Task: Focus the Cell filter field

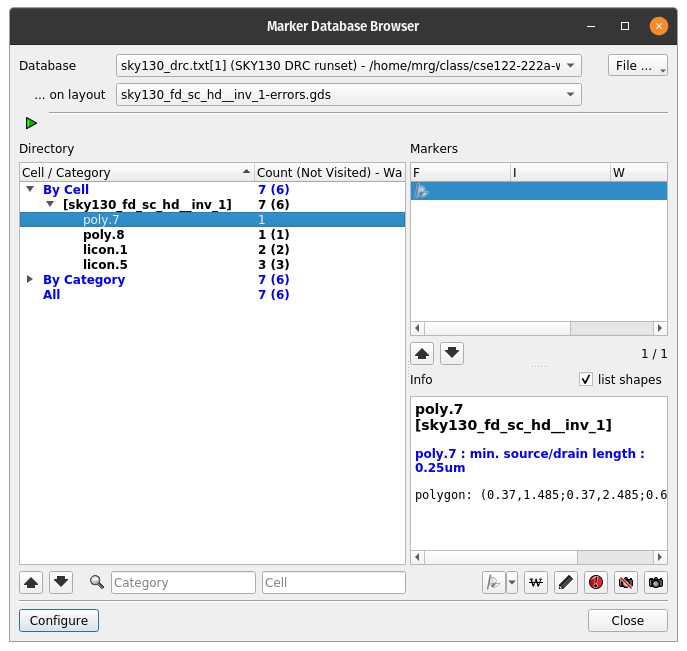Action: tap(334, 583)
